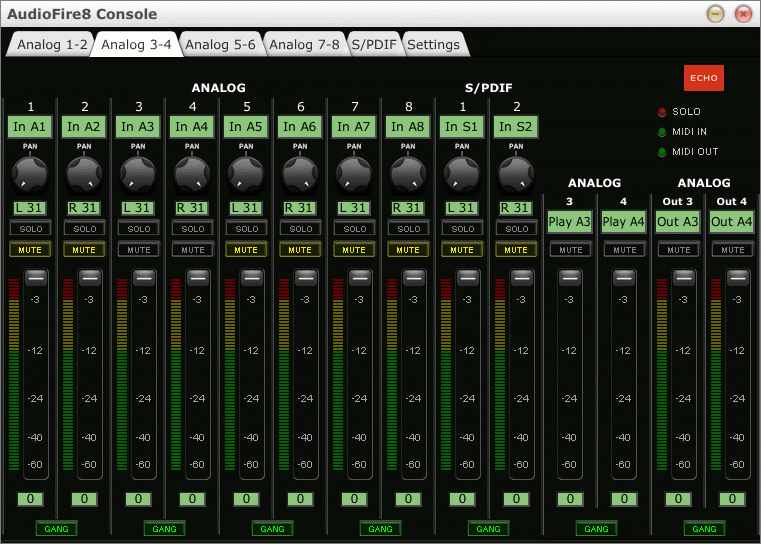Click the MIDI OUT indicator light
This screenshot has width=761, height=544.
coord(662,152)
